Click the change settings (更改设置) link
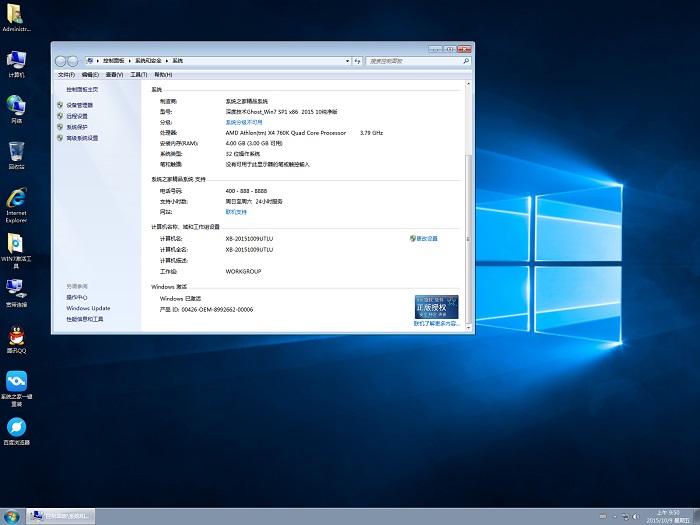700x525 pixels. pyautogui.click(x=427, y=239)
